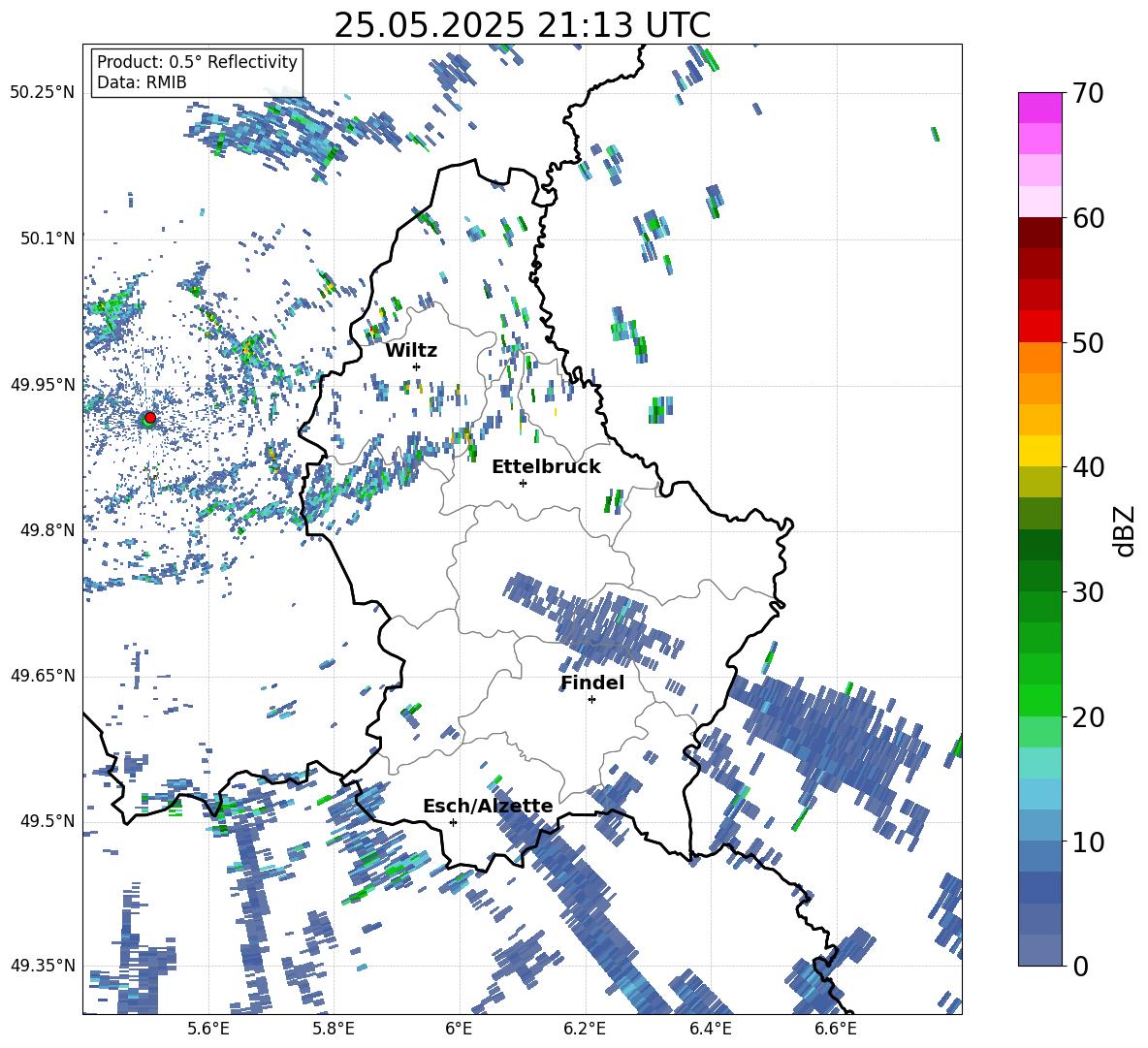Click the 50.25°N latitude label
1148x1048 pixels.
[x=43, y=93]
